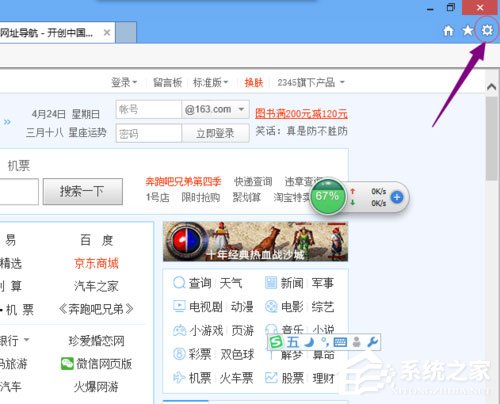Screen dimensions: 500x404
Task: Open 图书满200元减120元 promo link
Action: pyautogui.click(x=301, y=114)
